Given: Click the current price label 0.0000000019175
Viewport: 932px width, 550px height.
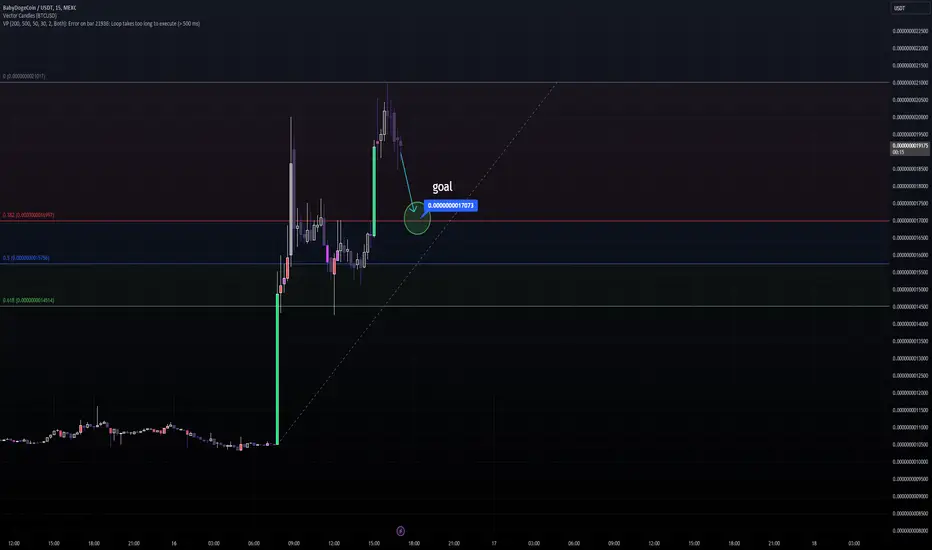Looking at the screenshot, I should coord(909,148).
